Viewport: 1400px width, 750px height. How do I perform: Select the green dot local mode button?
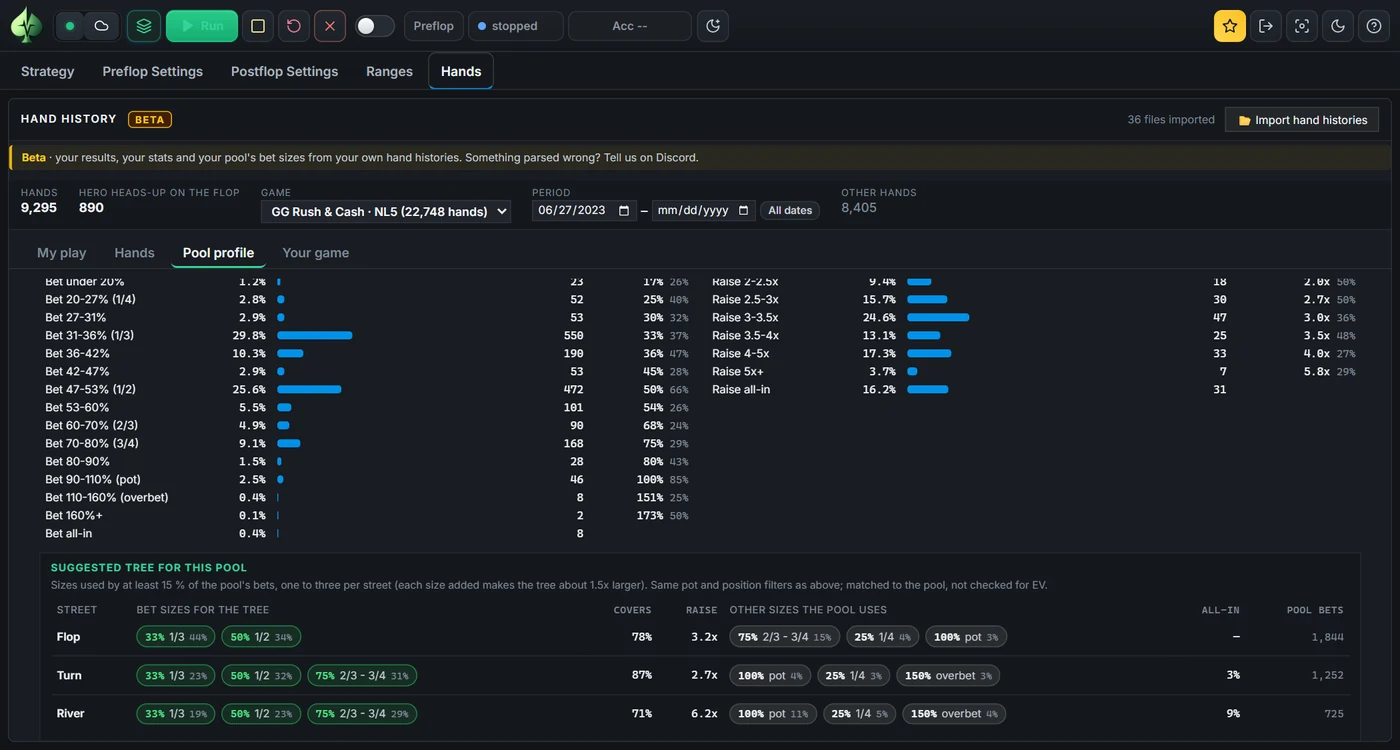pos(70,26)
